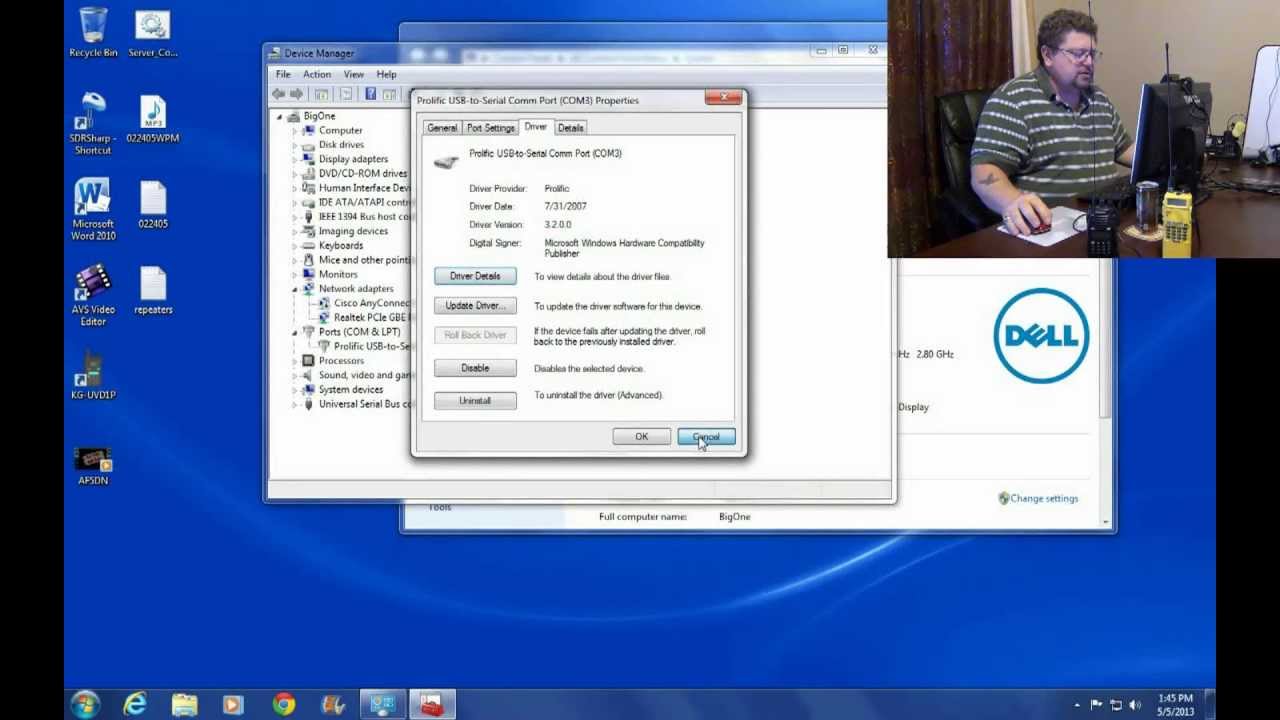Show hidden tray icons arrow
Viewport: 1280px width, 720px height.
click(1077, 705)
